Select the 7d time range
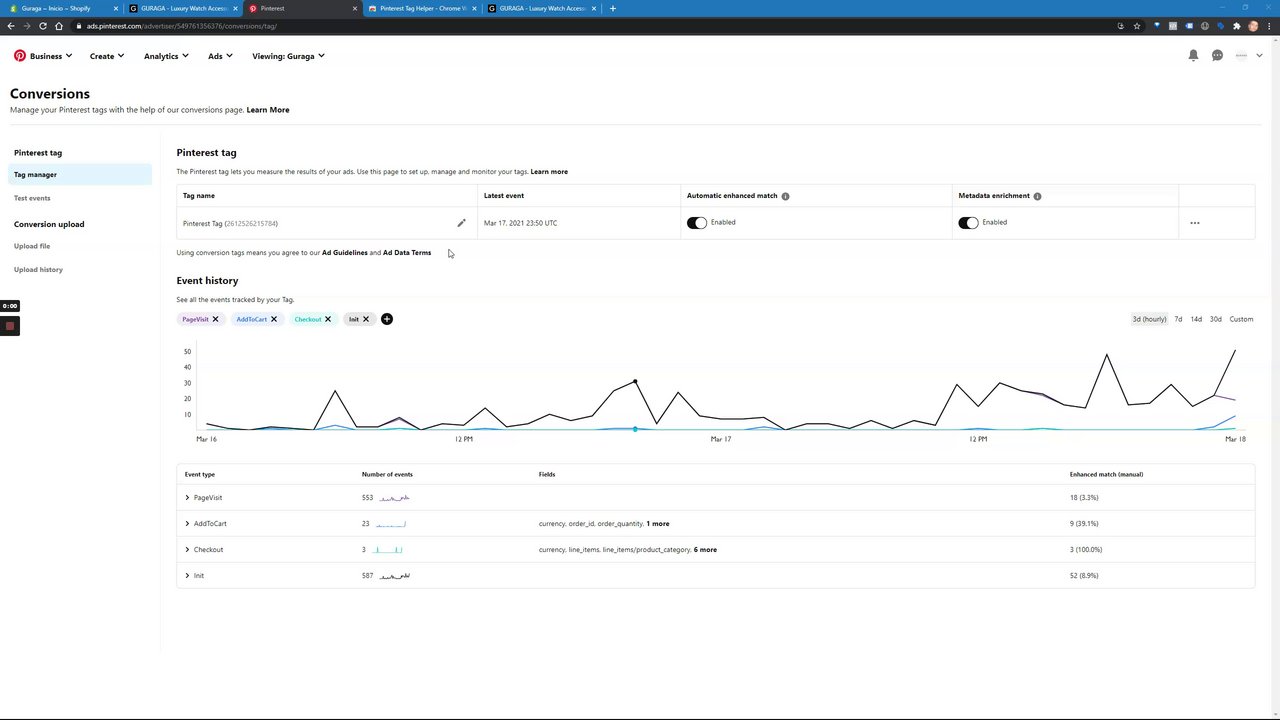 coord(1178,319)
